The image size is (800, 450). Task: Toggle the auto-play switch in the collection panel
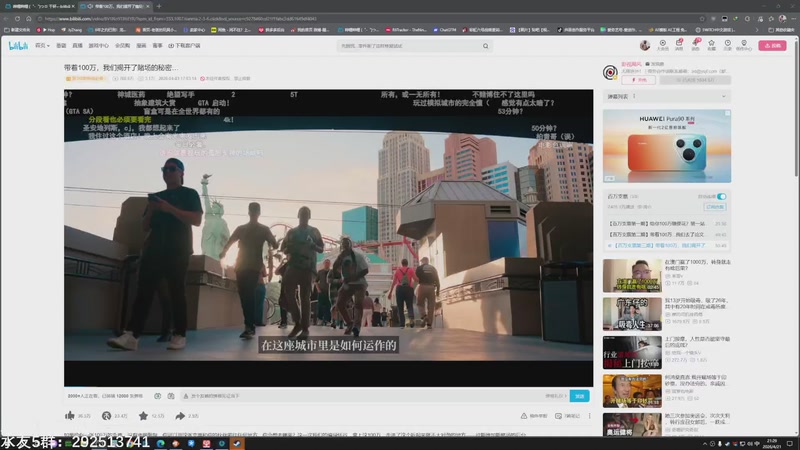(x=721, y=196)
